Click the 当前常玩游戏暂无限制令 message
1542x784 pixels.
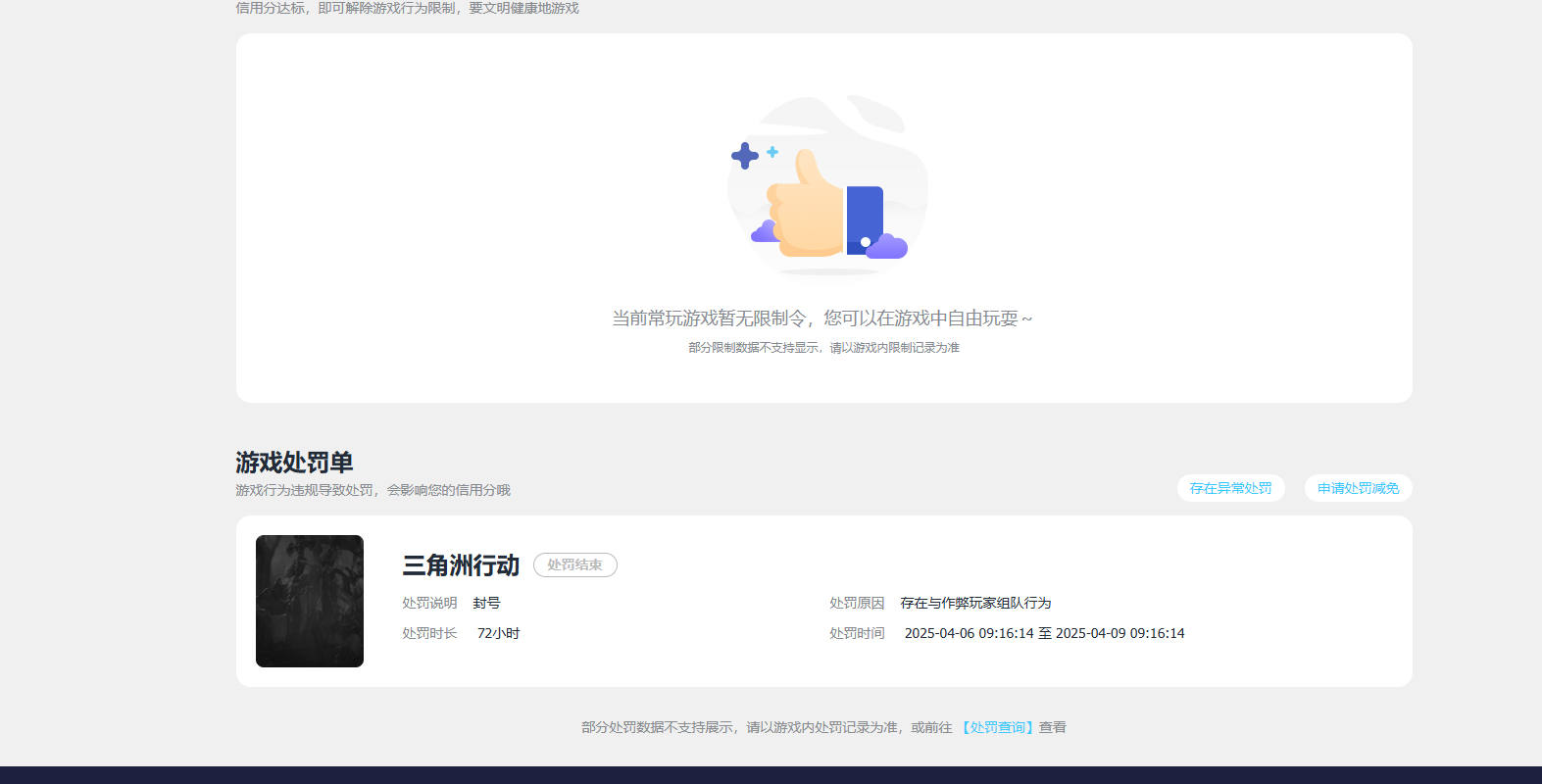click(x=821, y=318)
